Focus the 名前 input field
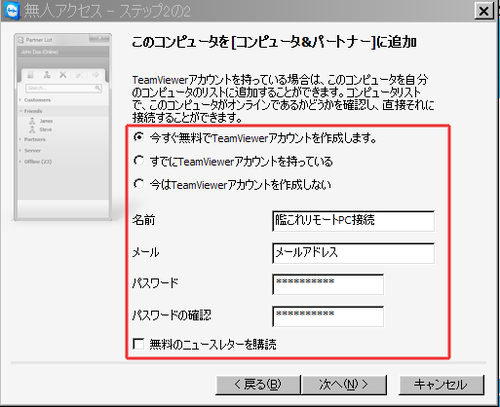 coord(353,221)
